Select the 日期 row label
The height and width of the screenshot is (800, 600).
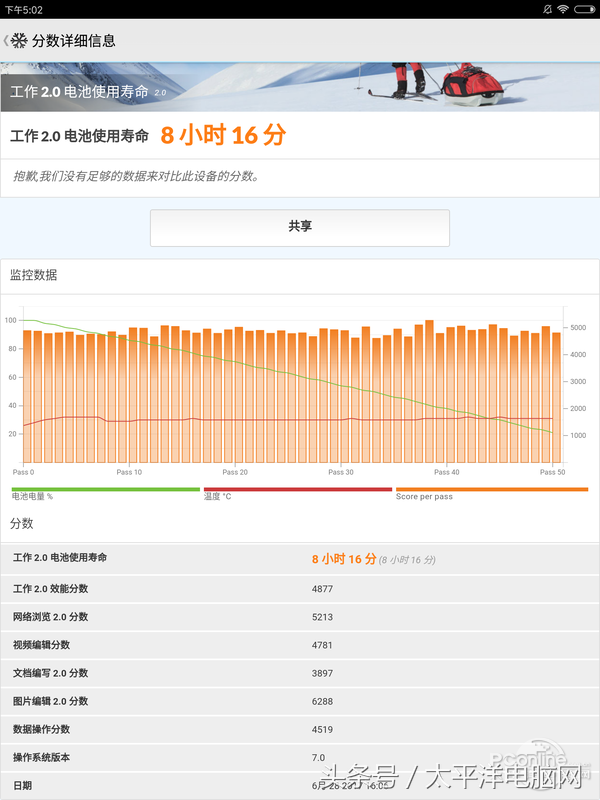(x=22, y=785)
